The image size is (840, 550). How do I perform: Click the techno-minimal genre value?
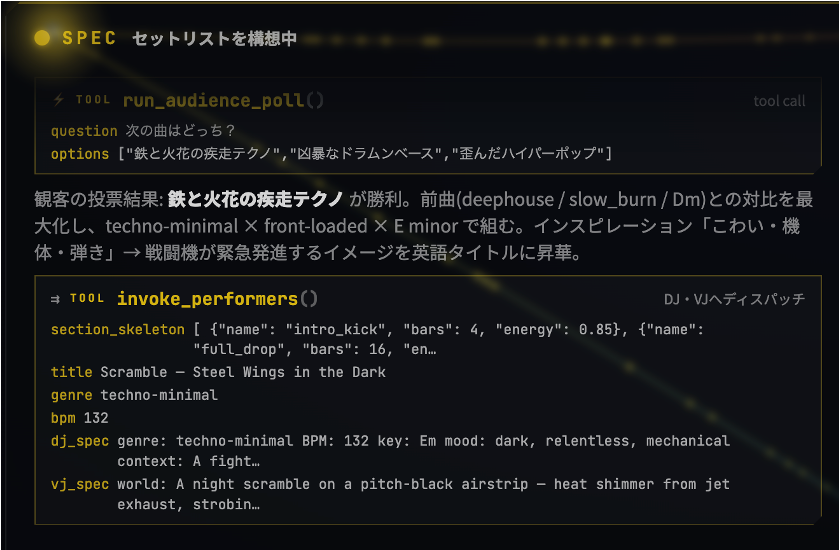pyautogui.click(x=159, y=395)
